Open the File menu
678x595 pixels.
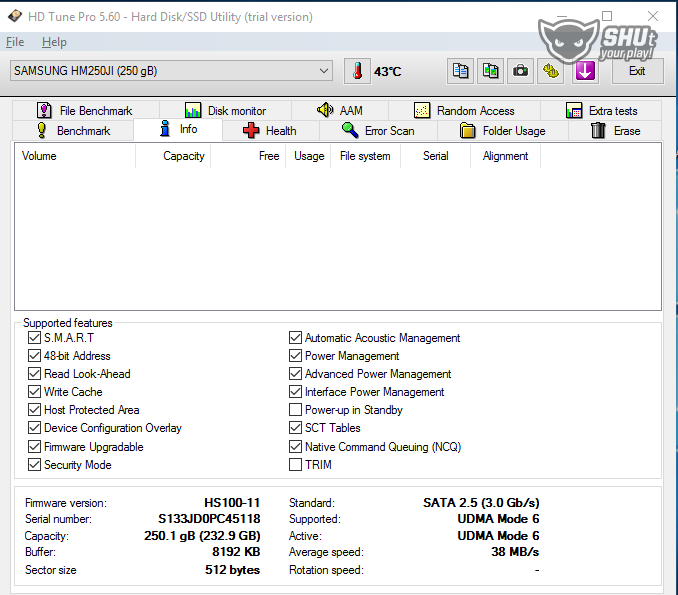tap(15, 42)
